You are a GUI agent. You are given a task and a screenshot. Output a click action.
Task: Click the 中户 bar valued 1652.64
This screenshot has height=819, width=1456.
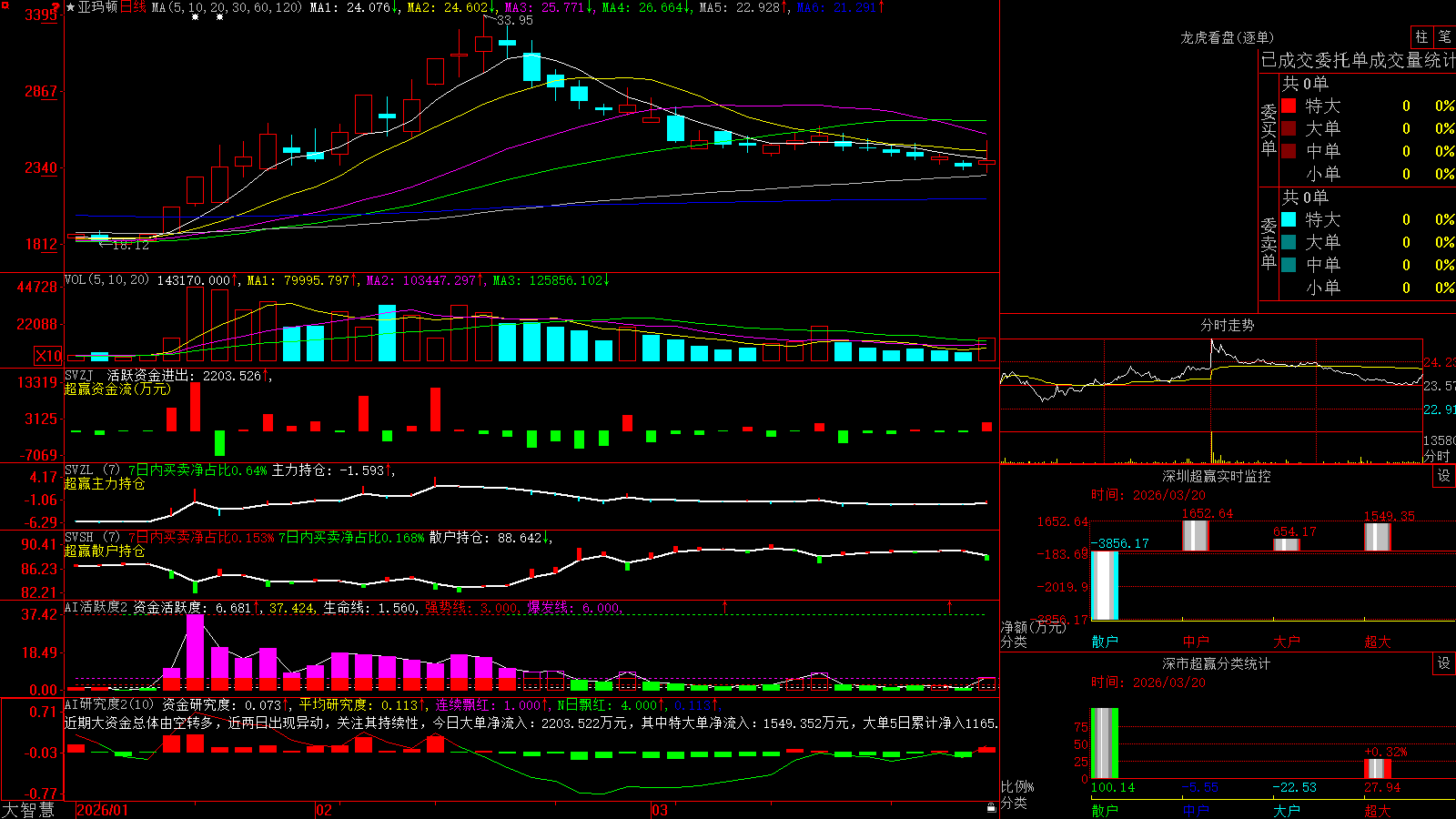pos(1196,535)
